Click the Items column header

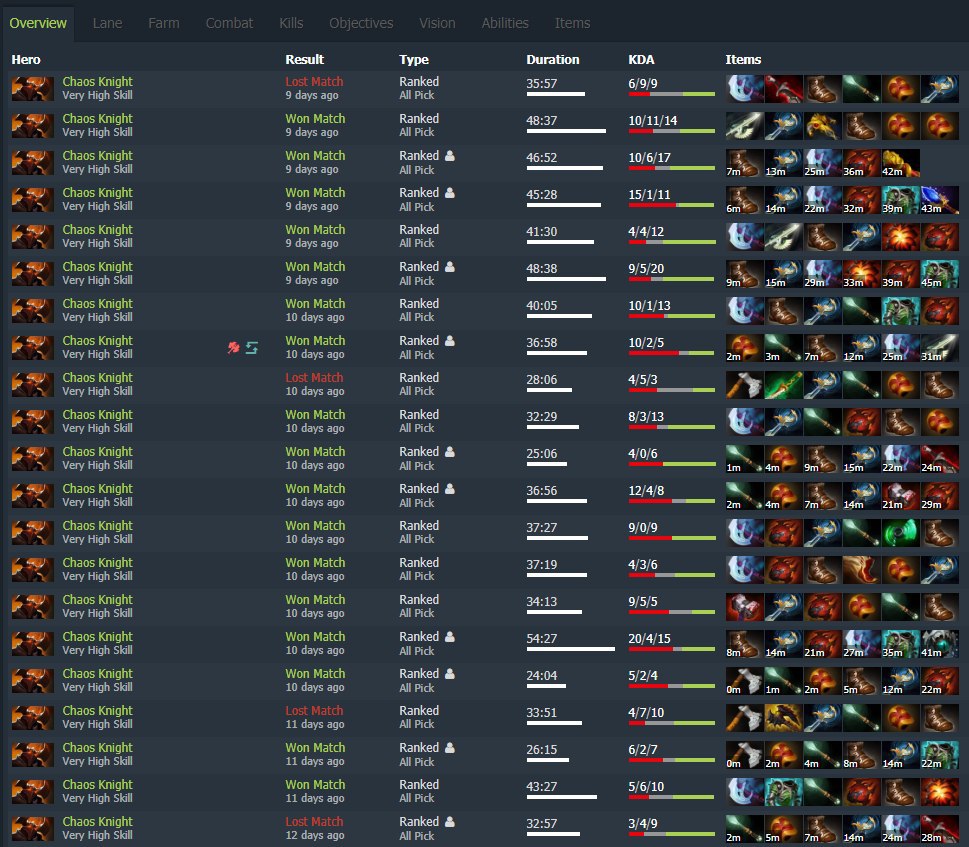[743, 59]
